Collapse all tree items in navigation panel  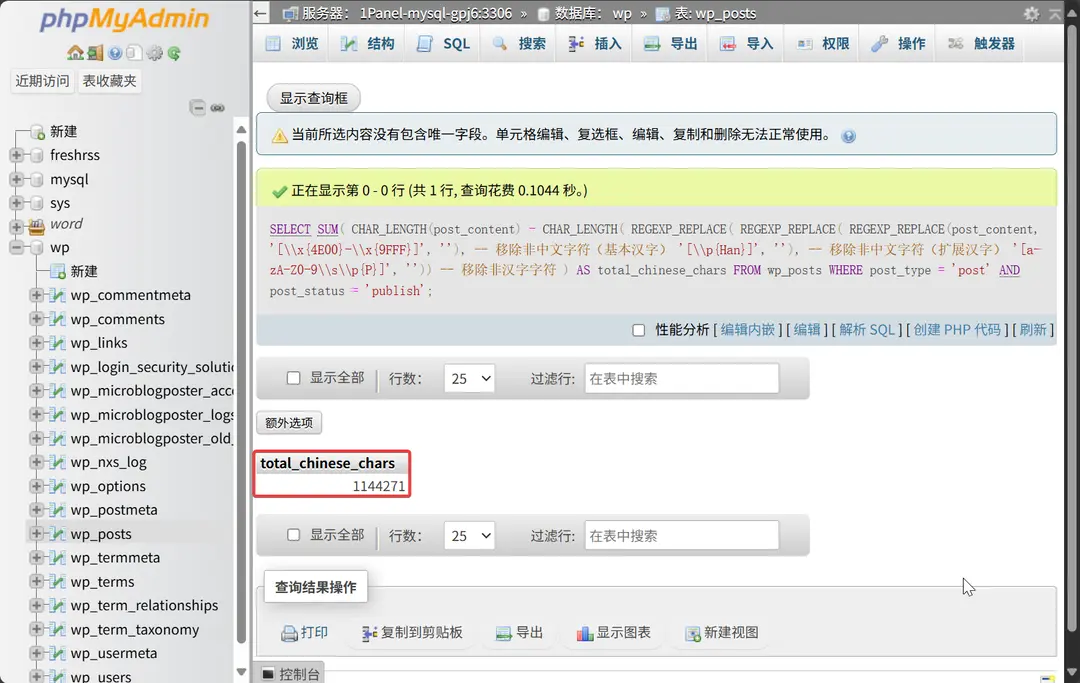198,108
